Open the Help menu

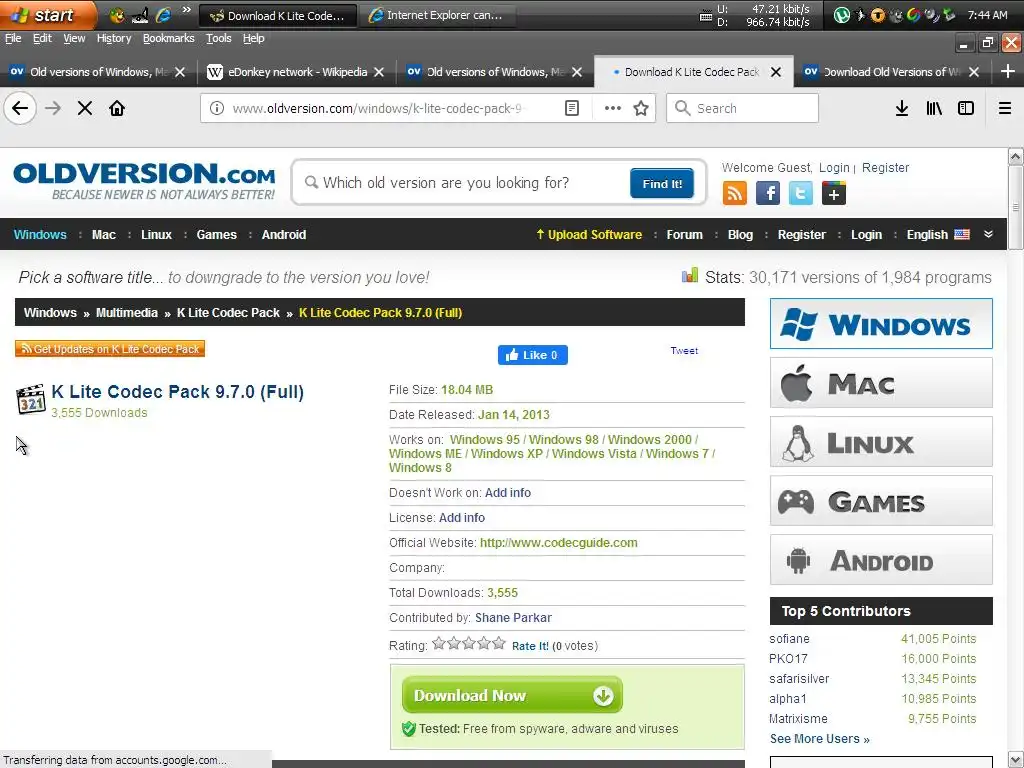pyautogui.click(x=253, y=38)
